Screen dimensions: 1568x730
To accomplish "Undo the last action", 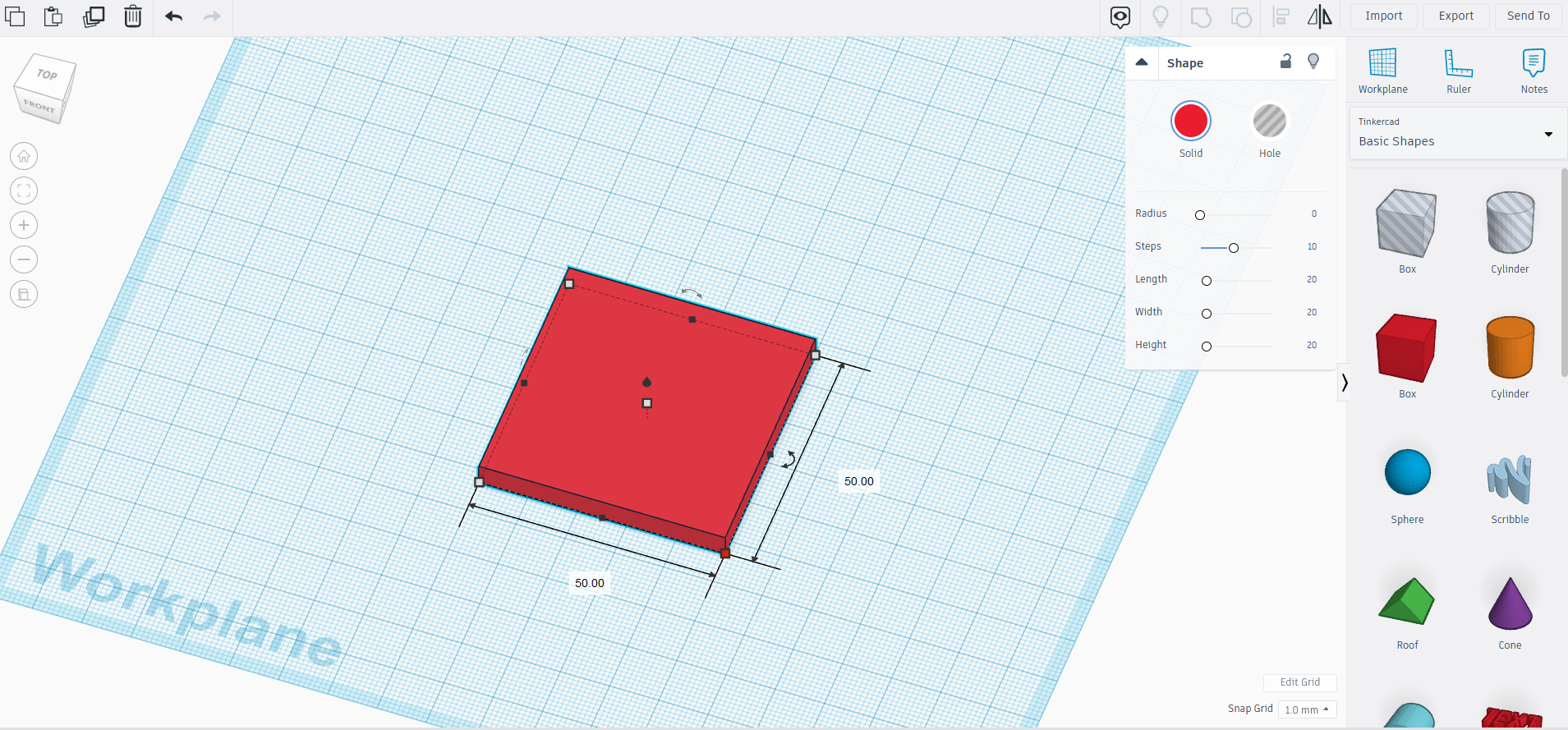I will pyautogui.click(x=173, y=16).
